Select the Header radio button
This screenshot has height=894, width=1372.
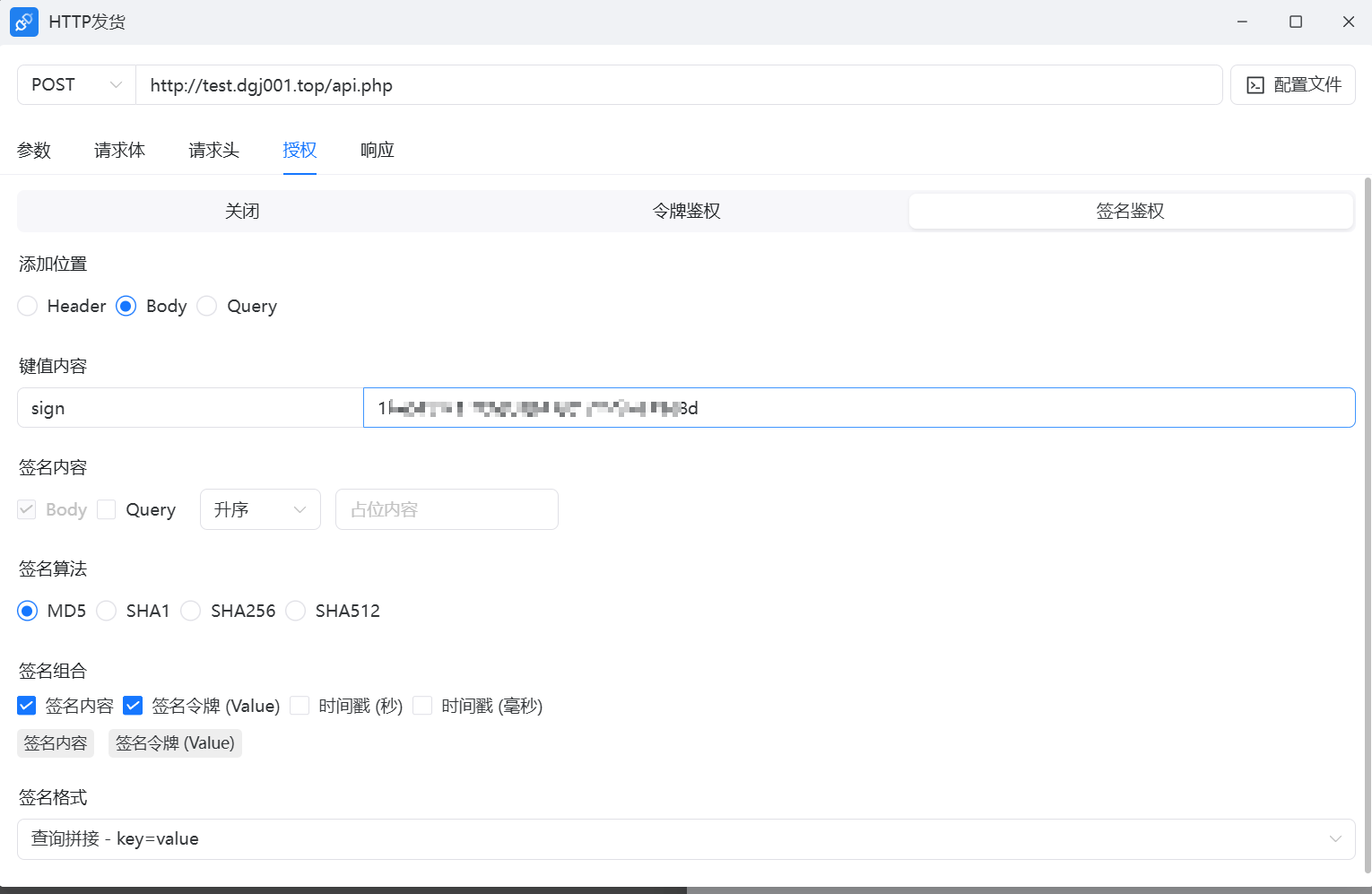[x=28, y=307]
